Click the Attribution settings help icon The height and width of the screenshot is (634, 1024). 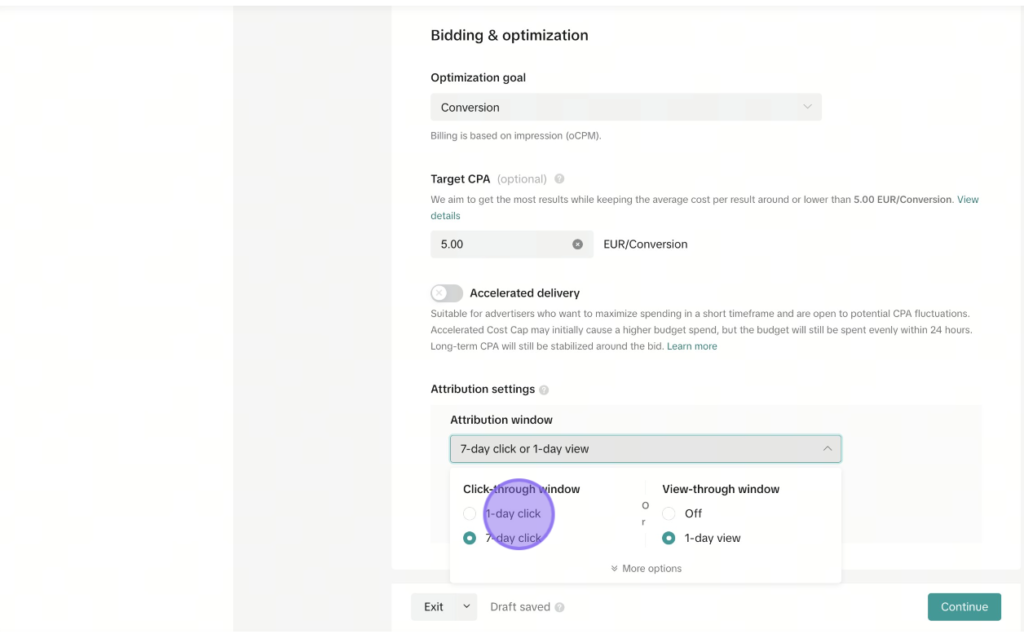click(x=544, y=390)
